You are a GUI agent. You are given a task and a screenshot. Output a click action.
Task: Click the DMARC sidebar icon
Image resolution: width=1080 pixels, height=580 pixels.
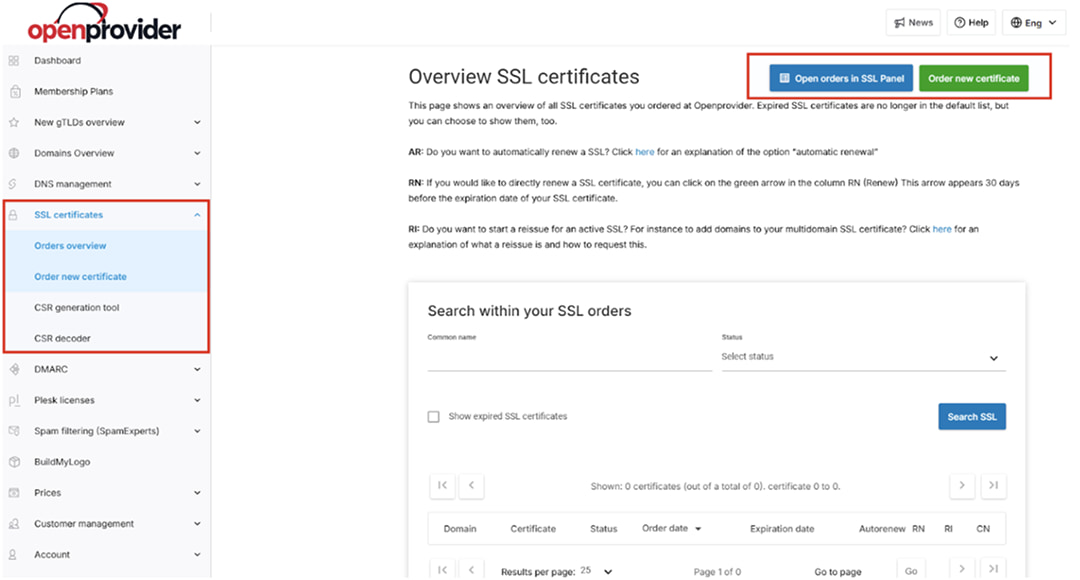click(14, 369)
